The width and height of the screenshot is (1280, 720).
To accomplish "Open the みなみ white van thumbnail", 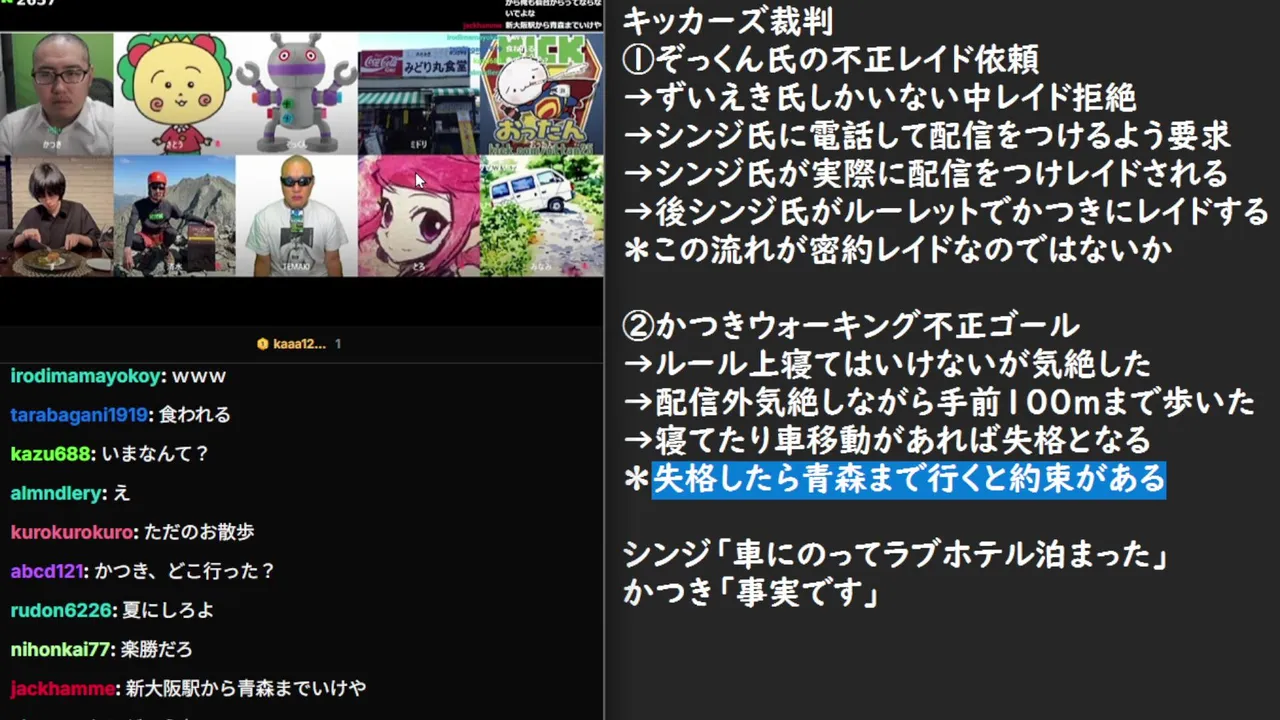I will coord(542,216).
